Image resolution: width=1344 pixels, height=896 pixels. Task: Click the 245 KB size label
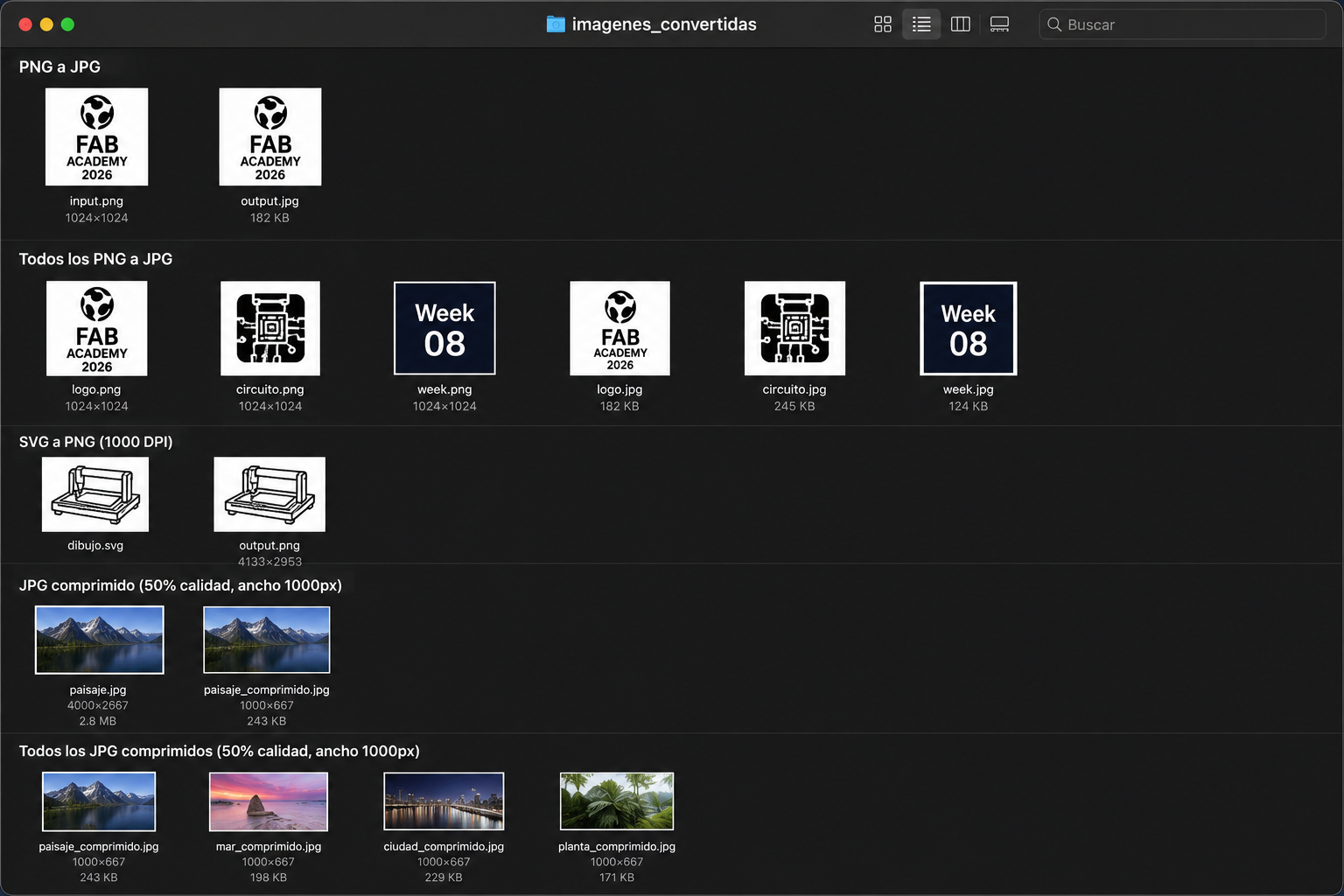click(x=794, y=406)
